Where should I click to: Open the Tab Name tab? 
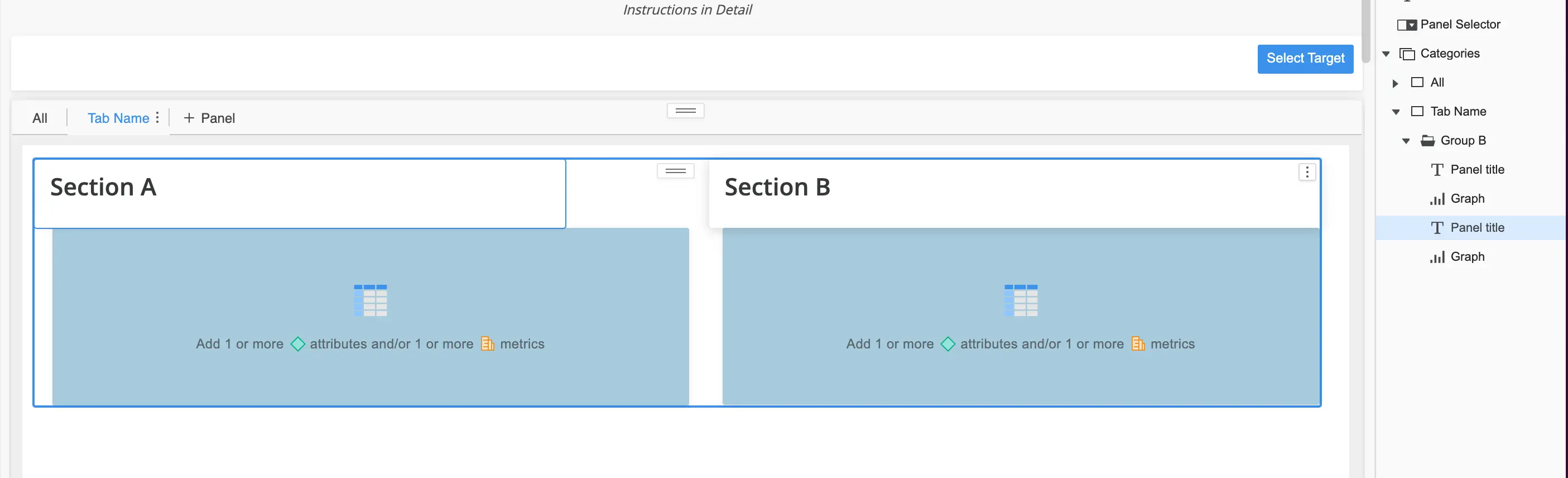pos(118,118)
